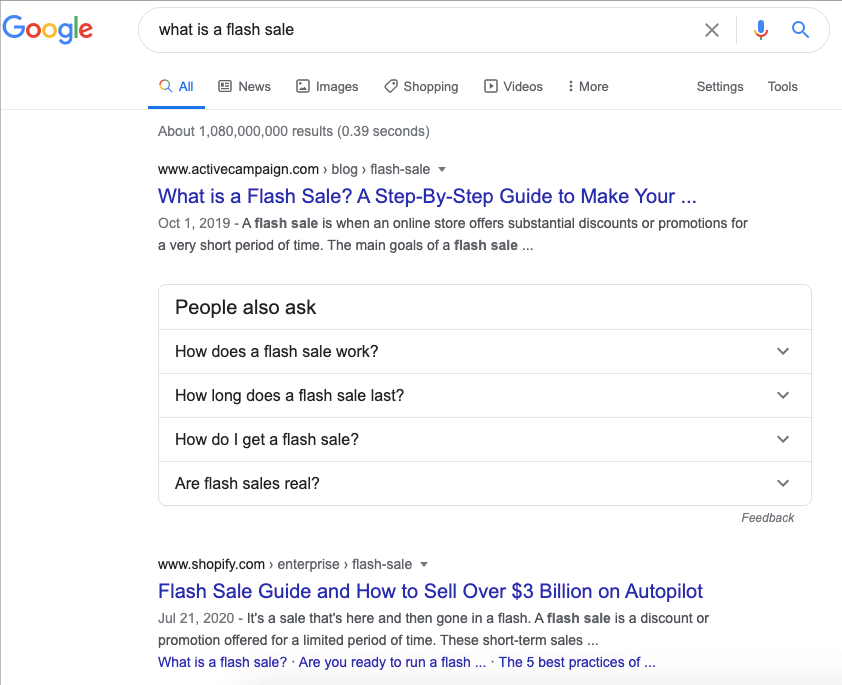Screen dimensions: 842x685
Task: Clear the search box with the X icon
Action: [x=712, y=30]
